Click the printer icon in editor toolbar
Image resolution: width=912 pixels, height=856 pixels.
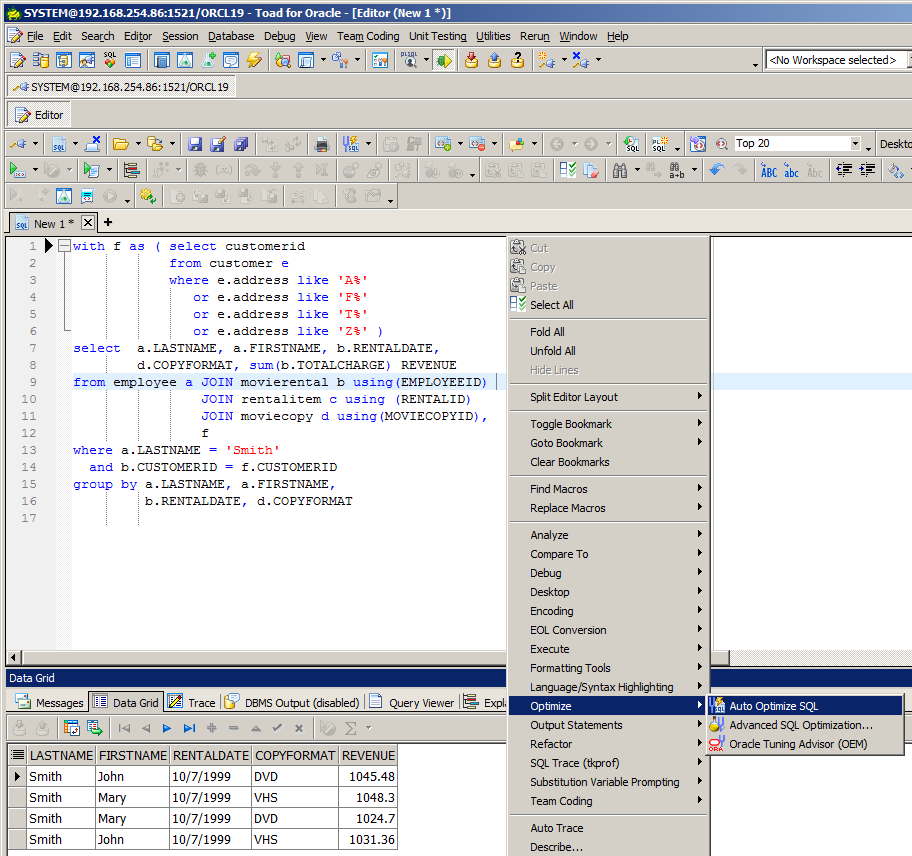tap(322, 144)
